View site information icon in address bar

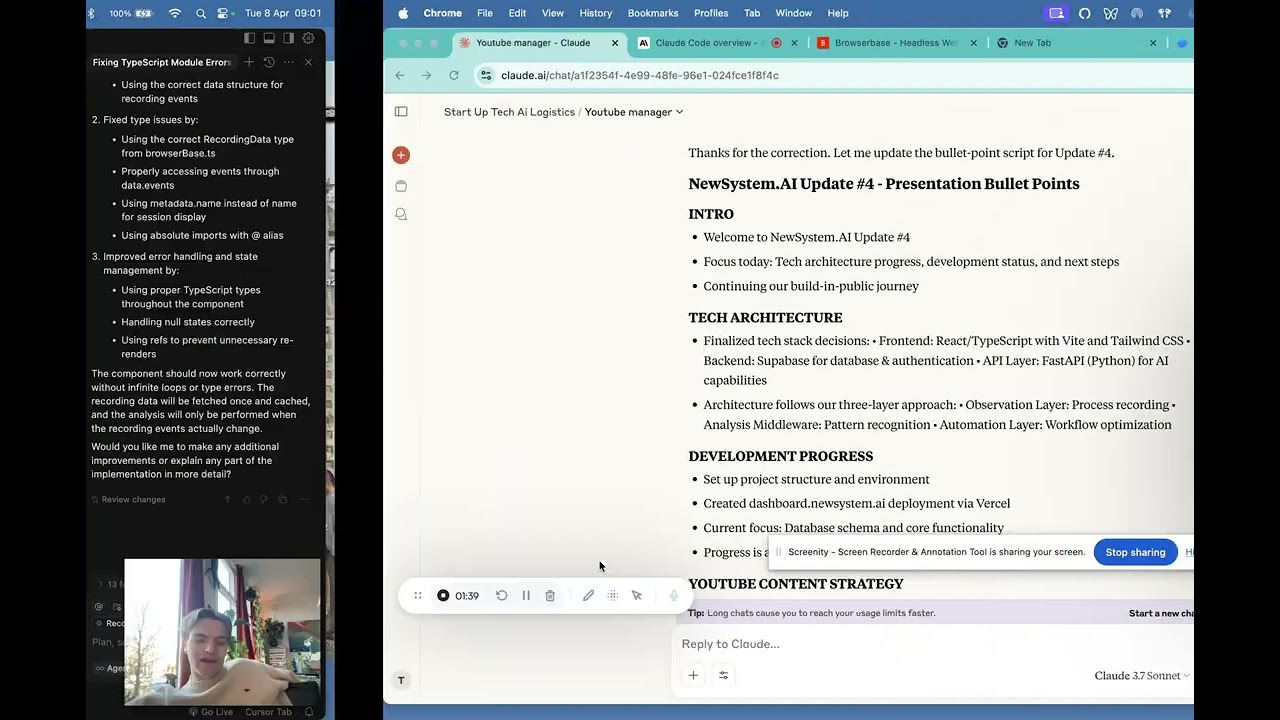coord(486,75)
